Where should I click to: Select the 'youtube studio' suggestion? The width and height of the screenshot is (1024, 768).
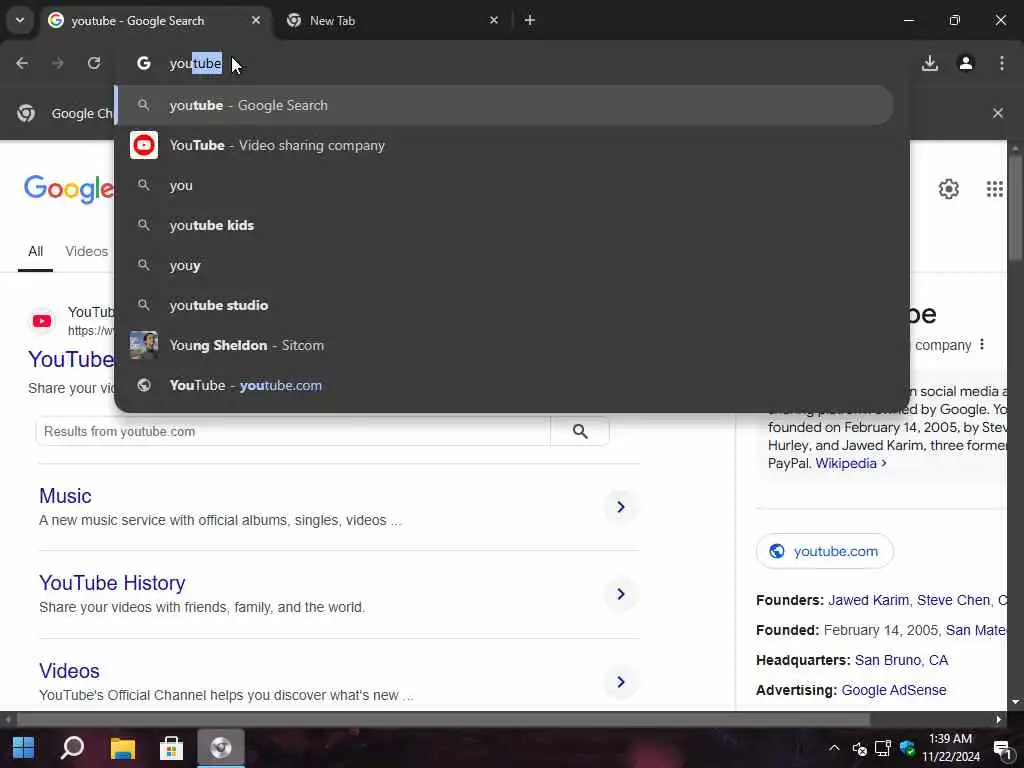coord(504,305)
